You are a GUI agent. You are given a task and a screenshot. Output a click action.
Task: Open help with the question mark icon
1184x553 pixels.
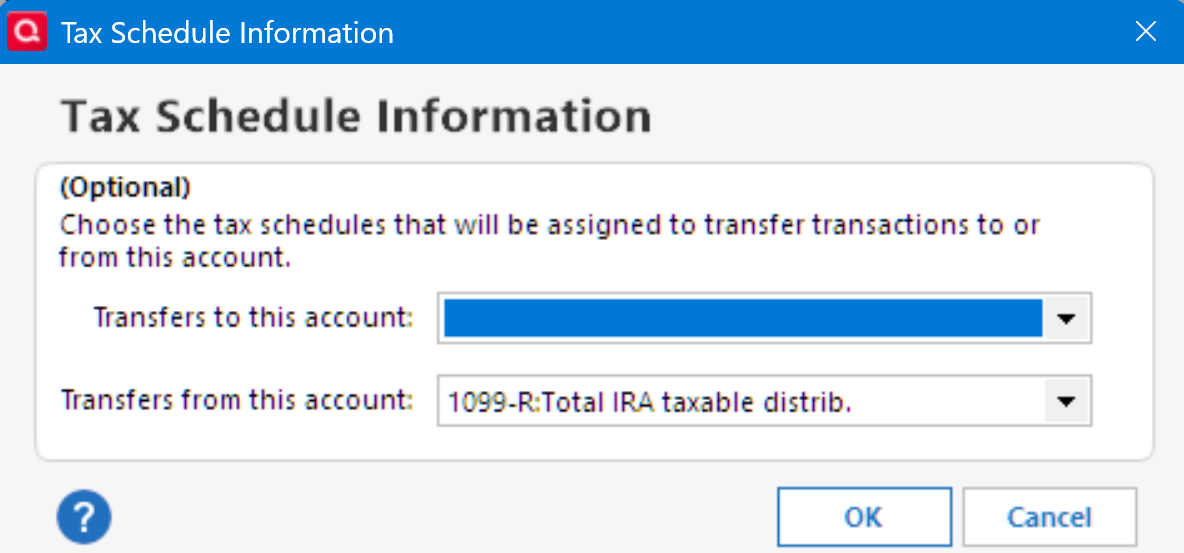(84, 518)
